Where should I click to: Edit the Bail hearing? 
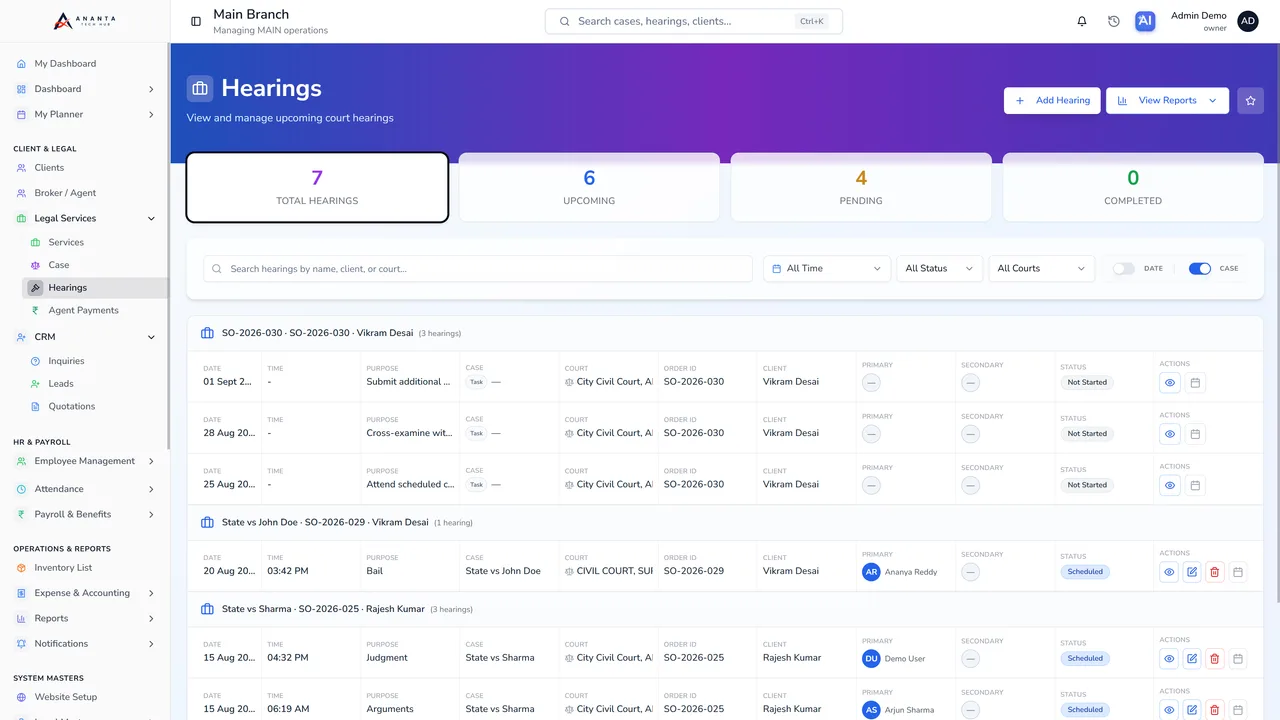(1192, 572)
